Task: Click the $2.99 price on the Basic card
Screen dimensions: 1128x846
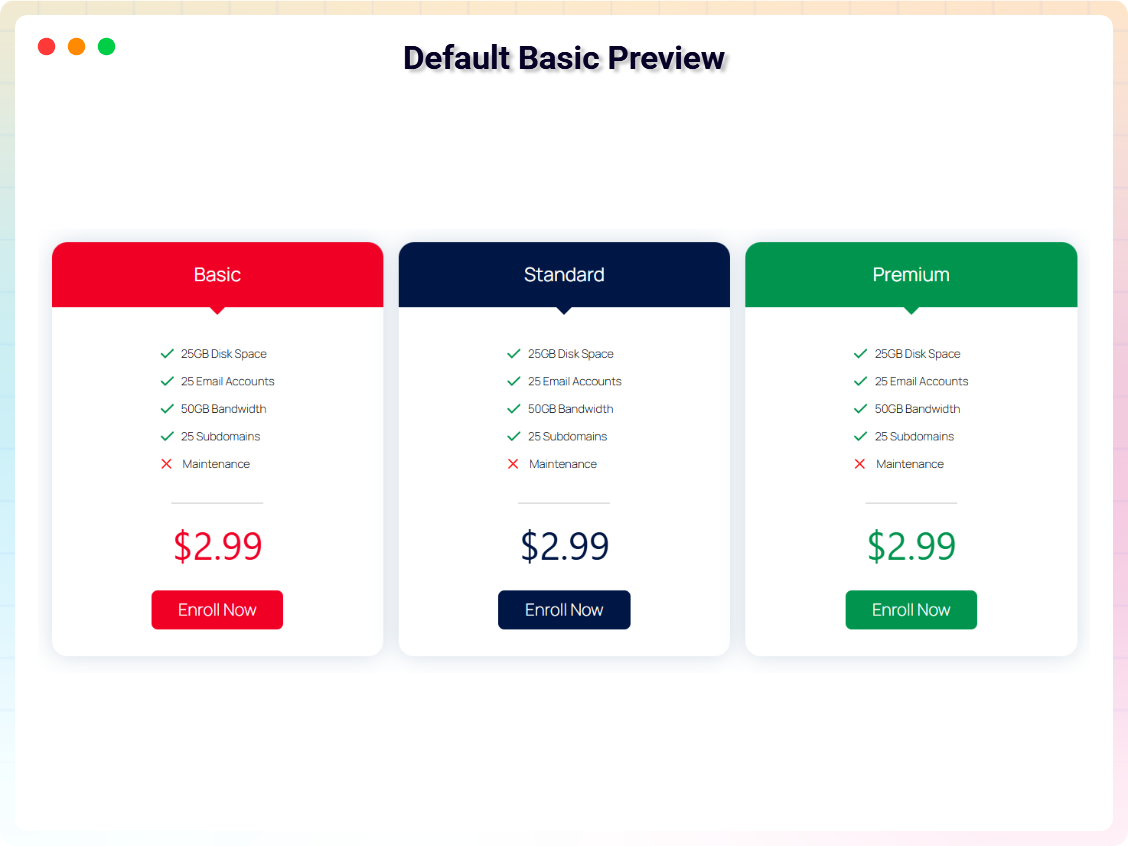Action: point(217,546)
